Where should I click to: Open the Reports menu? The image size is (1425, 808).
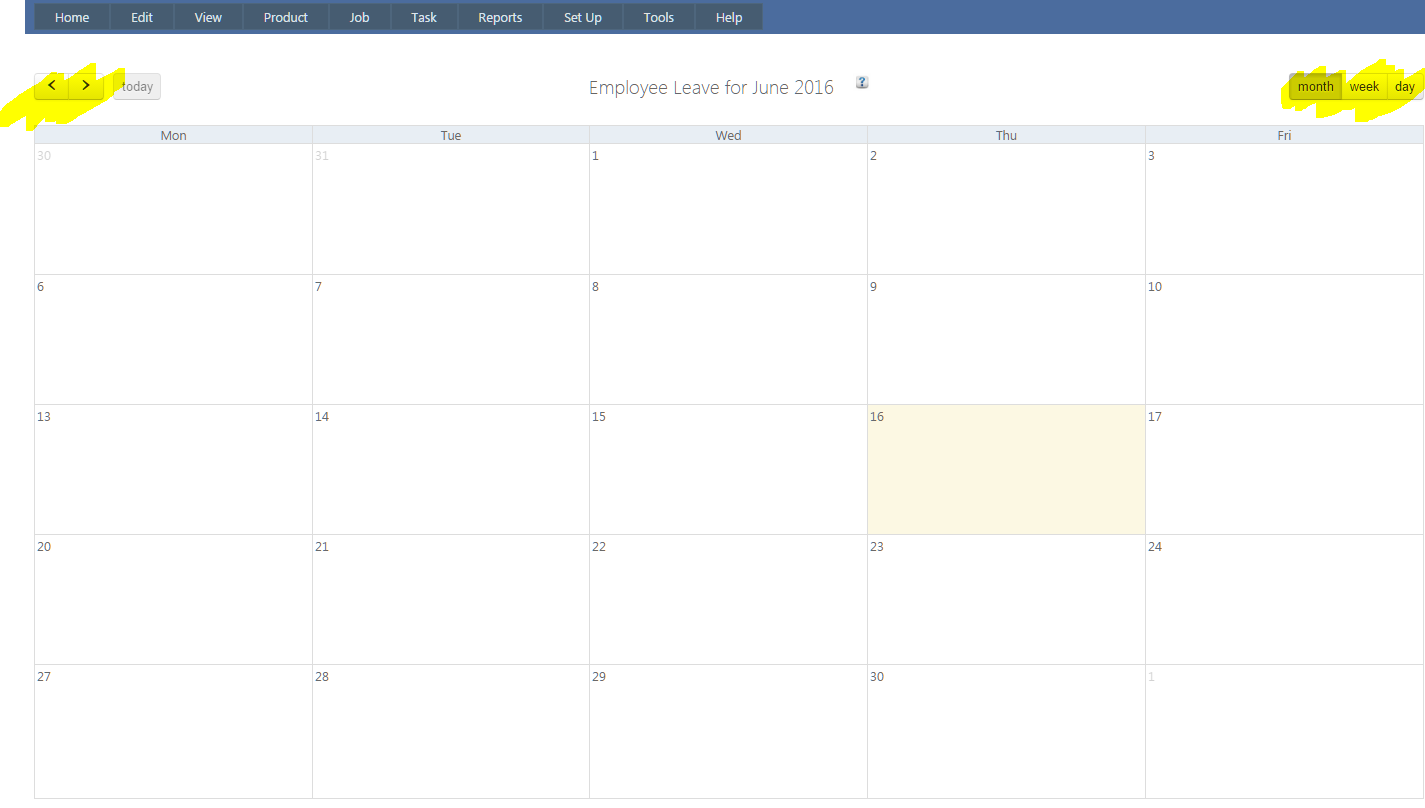(x=500, y=17)
